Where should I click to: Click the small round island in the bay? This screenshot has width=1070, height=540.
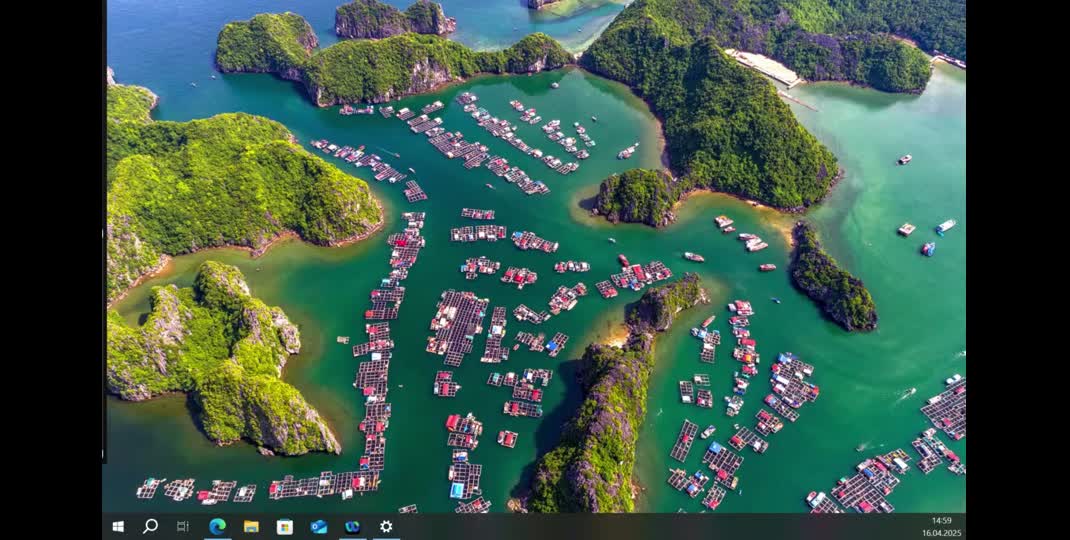(637, 196)
